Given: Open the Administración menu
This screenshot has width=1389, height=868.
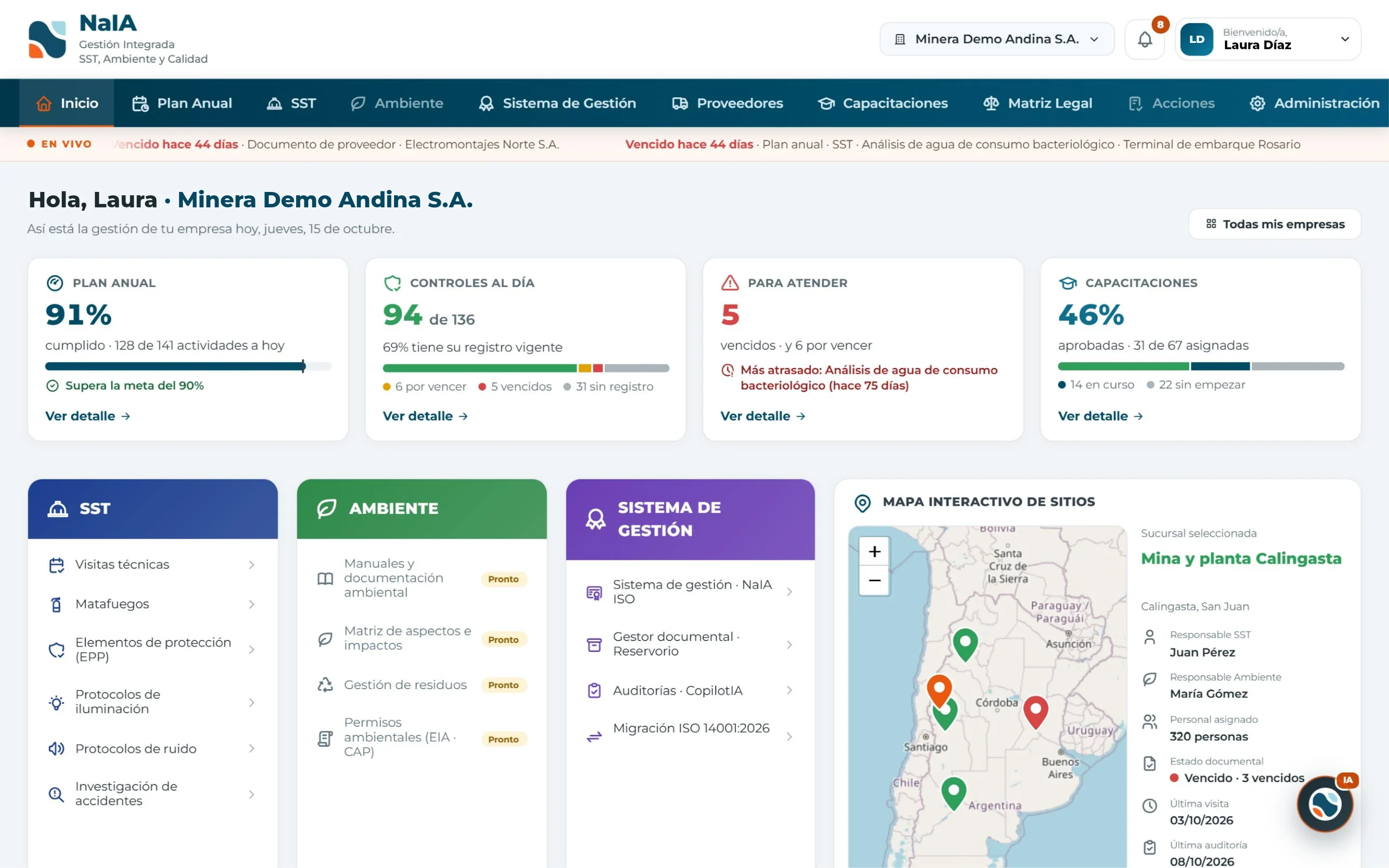Looking at the screenshot, I should 1314,103.
